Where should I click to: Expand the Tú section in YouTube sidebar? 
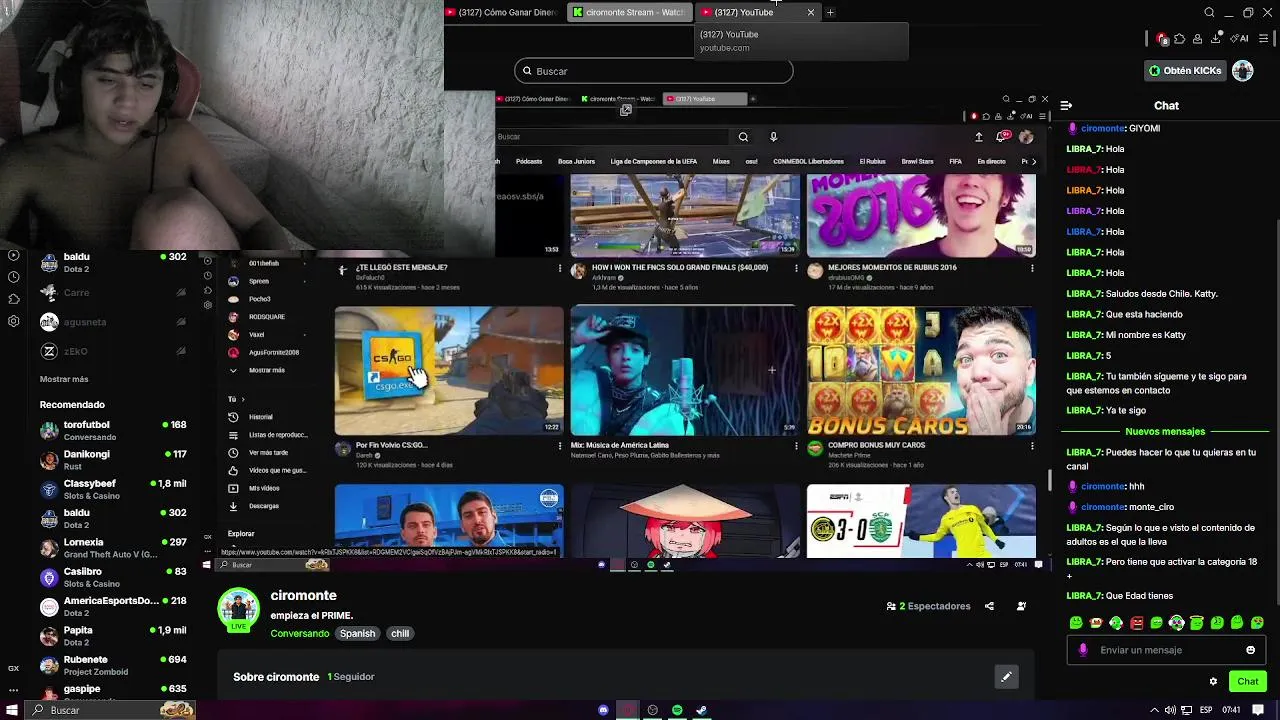[236, 399]
